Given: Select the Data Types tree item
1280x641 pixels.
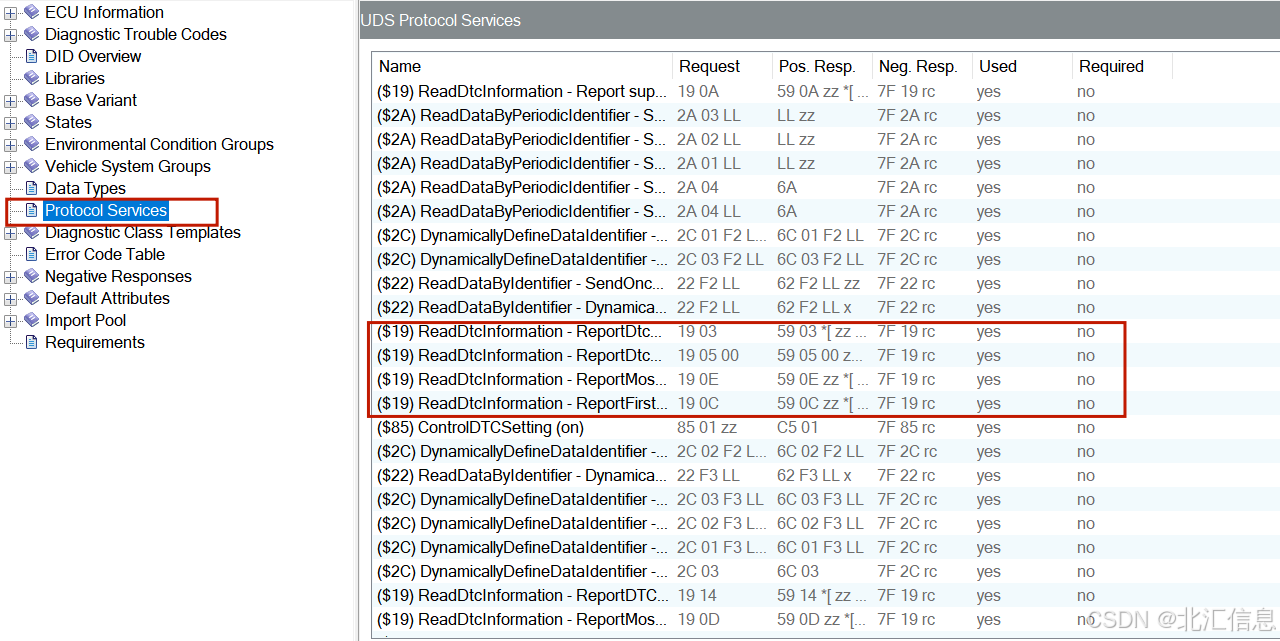Looking at the screenshot, I should point(85,188).
